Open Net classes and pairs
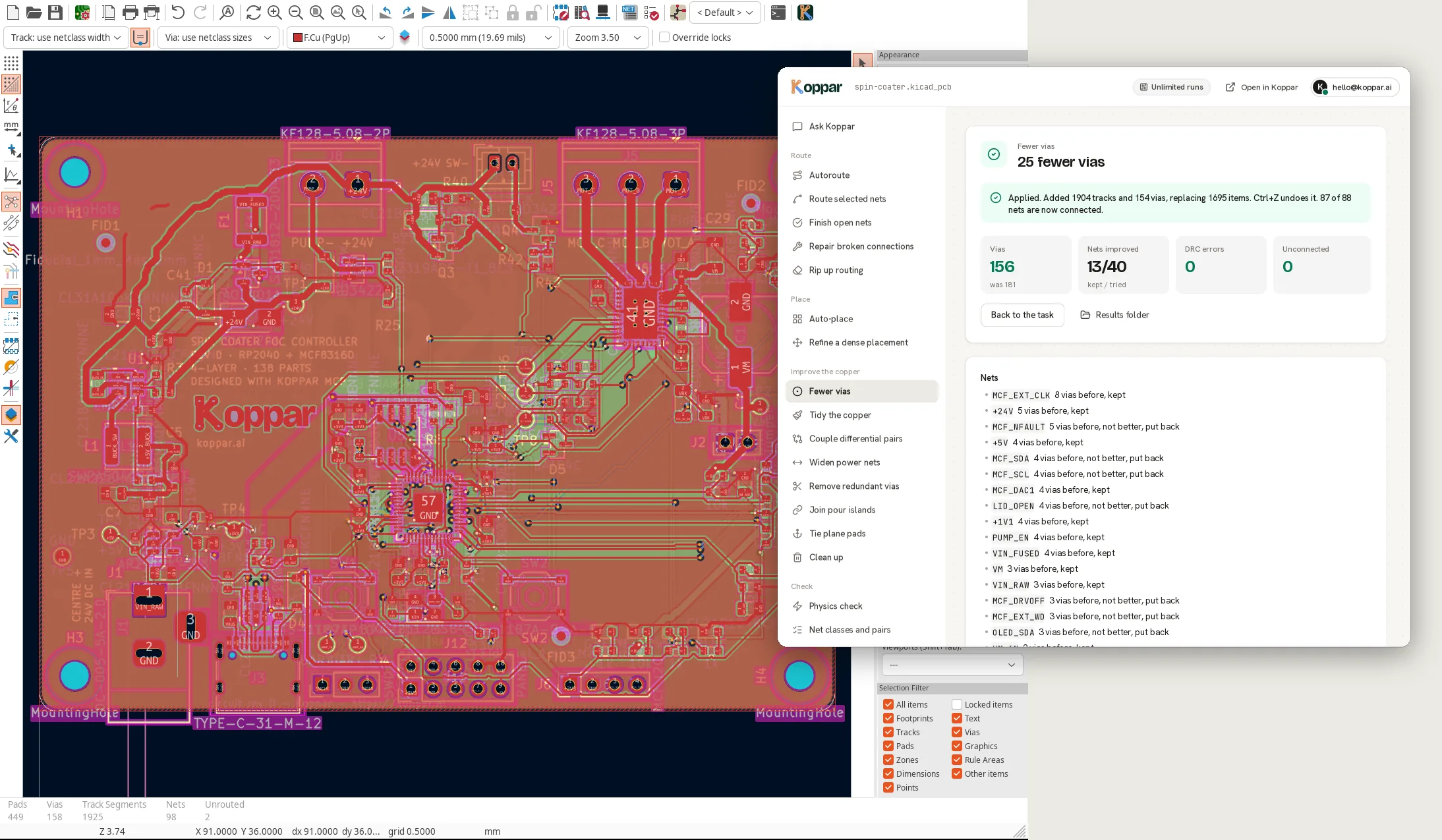The image size is (1442, 840). (x=861, y=630)
